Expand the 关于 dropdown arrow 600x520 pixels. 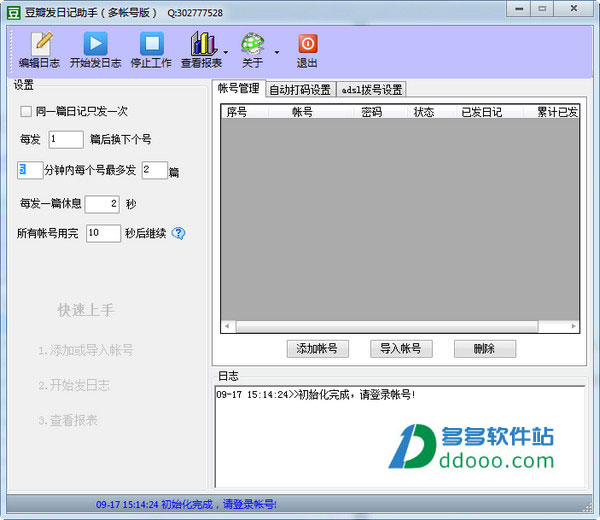coord(277,52)
